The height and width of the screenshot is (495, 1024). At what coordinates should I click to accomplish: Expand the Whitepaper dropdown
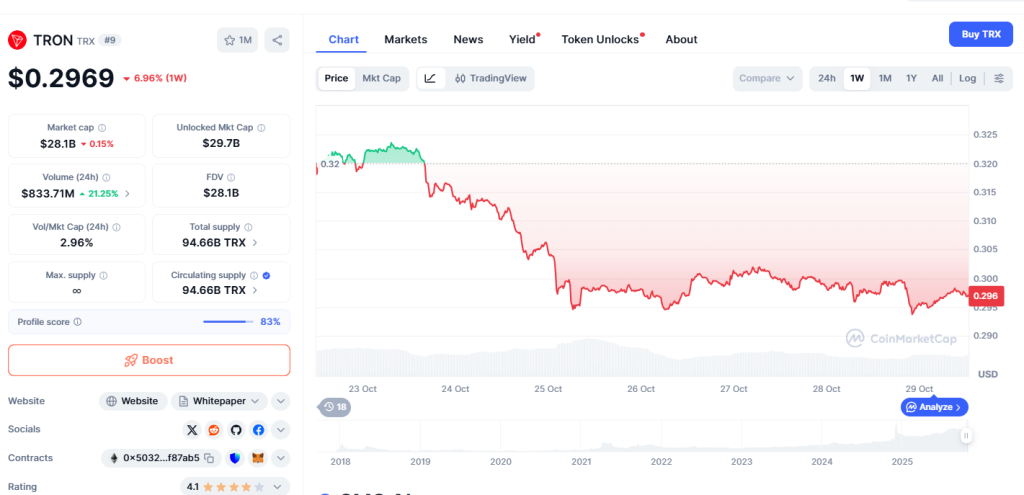[257, 401]
